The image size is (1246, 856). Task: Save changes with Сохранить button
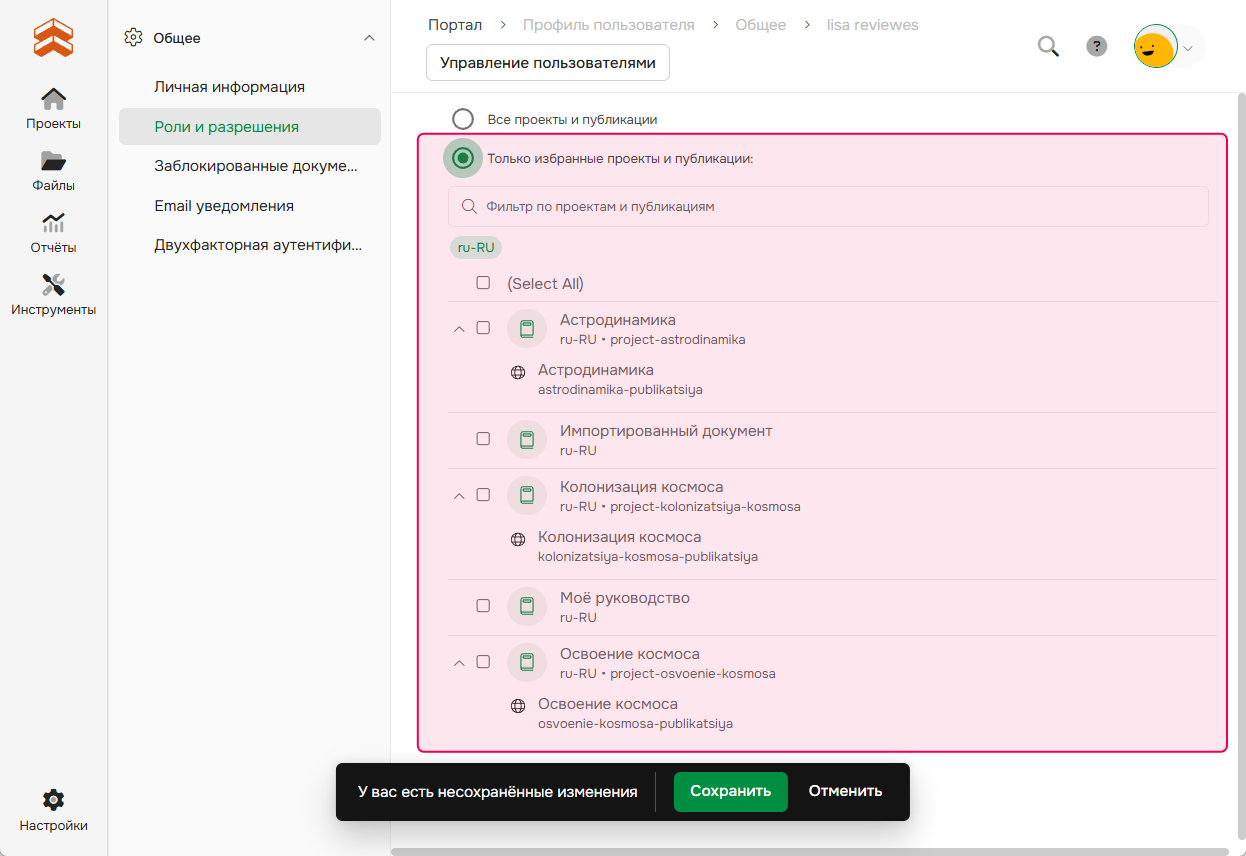731,791
